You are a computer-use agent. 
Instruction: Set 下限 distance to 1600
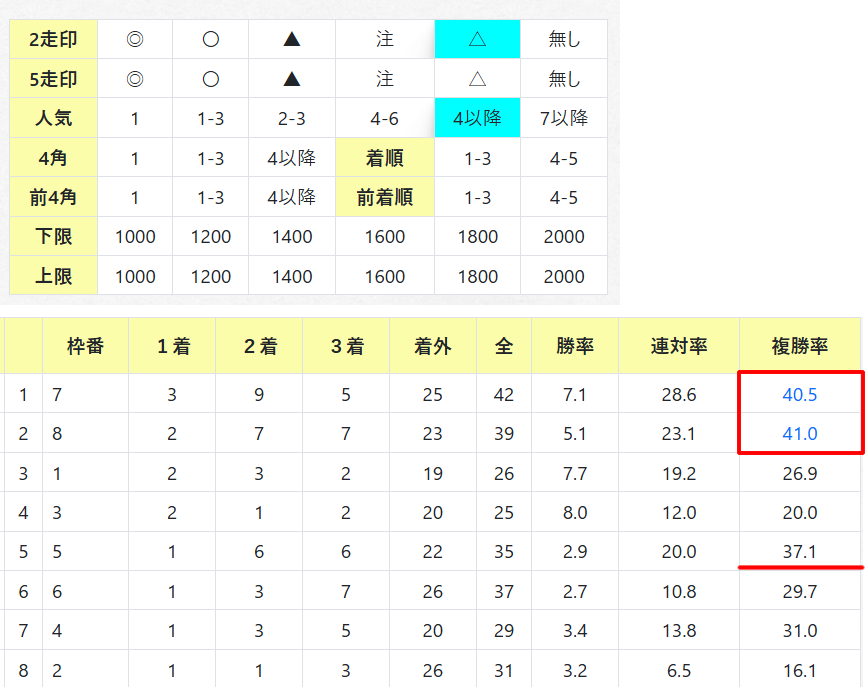385,237
